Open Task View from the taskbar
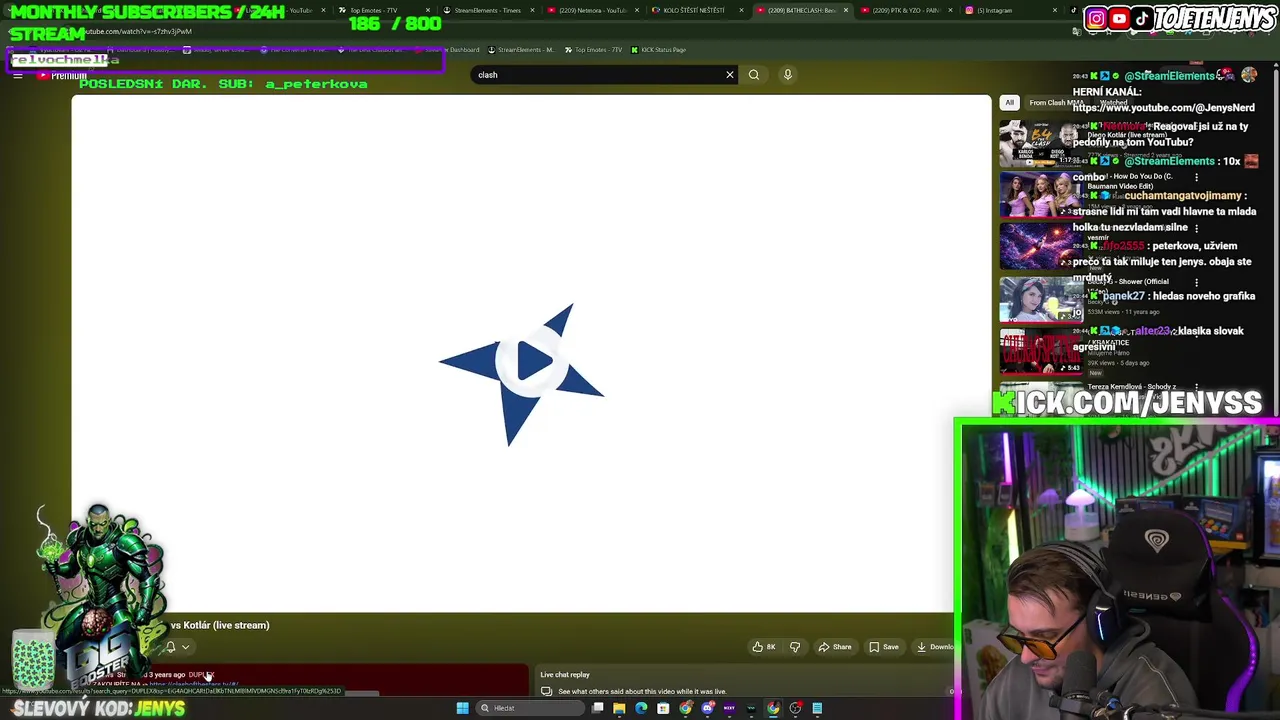Screen dimensions: 1280x720 (597, 708)
